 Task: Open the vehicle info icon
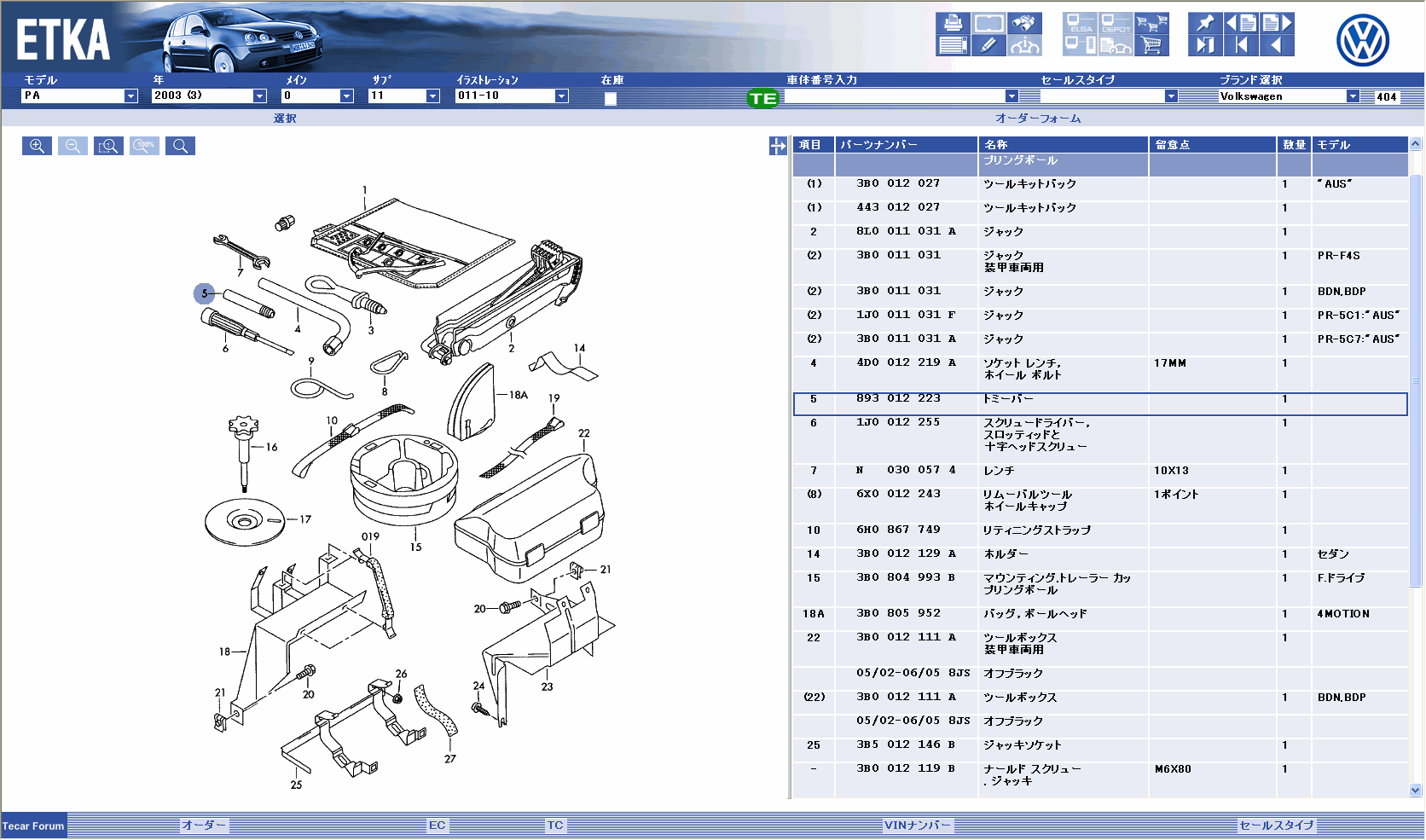[x=1024, y=45]
